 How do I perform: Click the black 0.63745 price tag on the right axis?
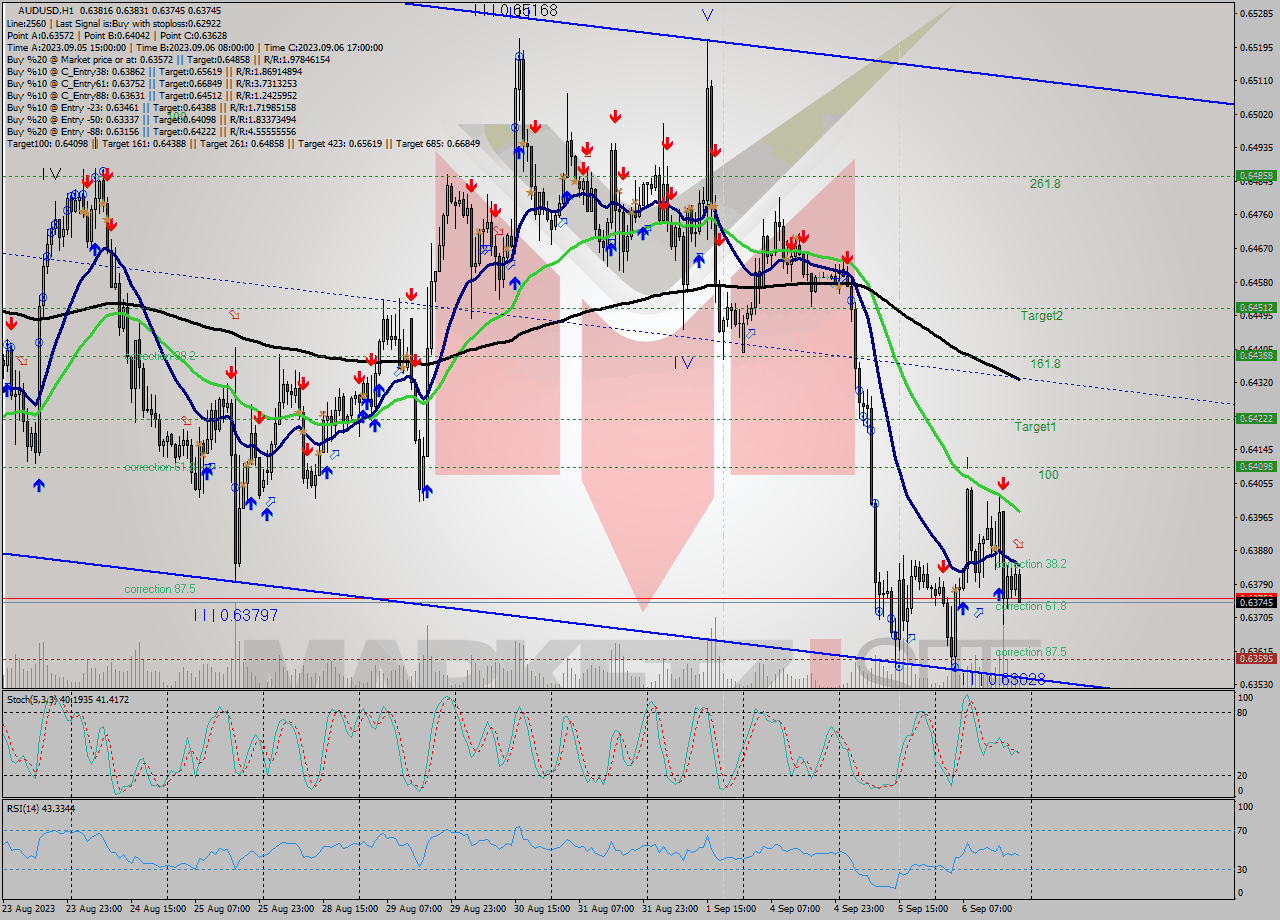(x=1257, y=600)
